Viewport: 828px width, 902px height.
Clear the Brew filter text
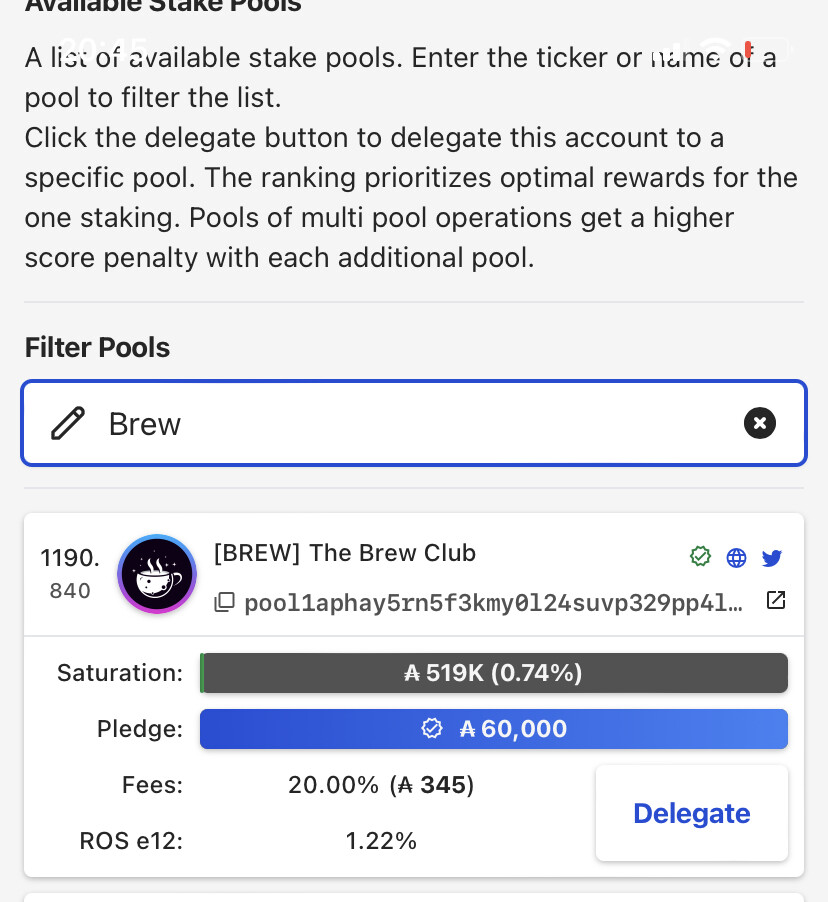tap(760, 423)
